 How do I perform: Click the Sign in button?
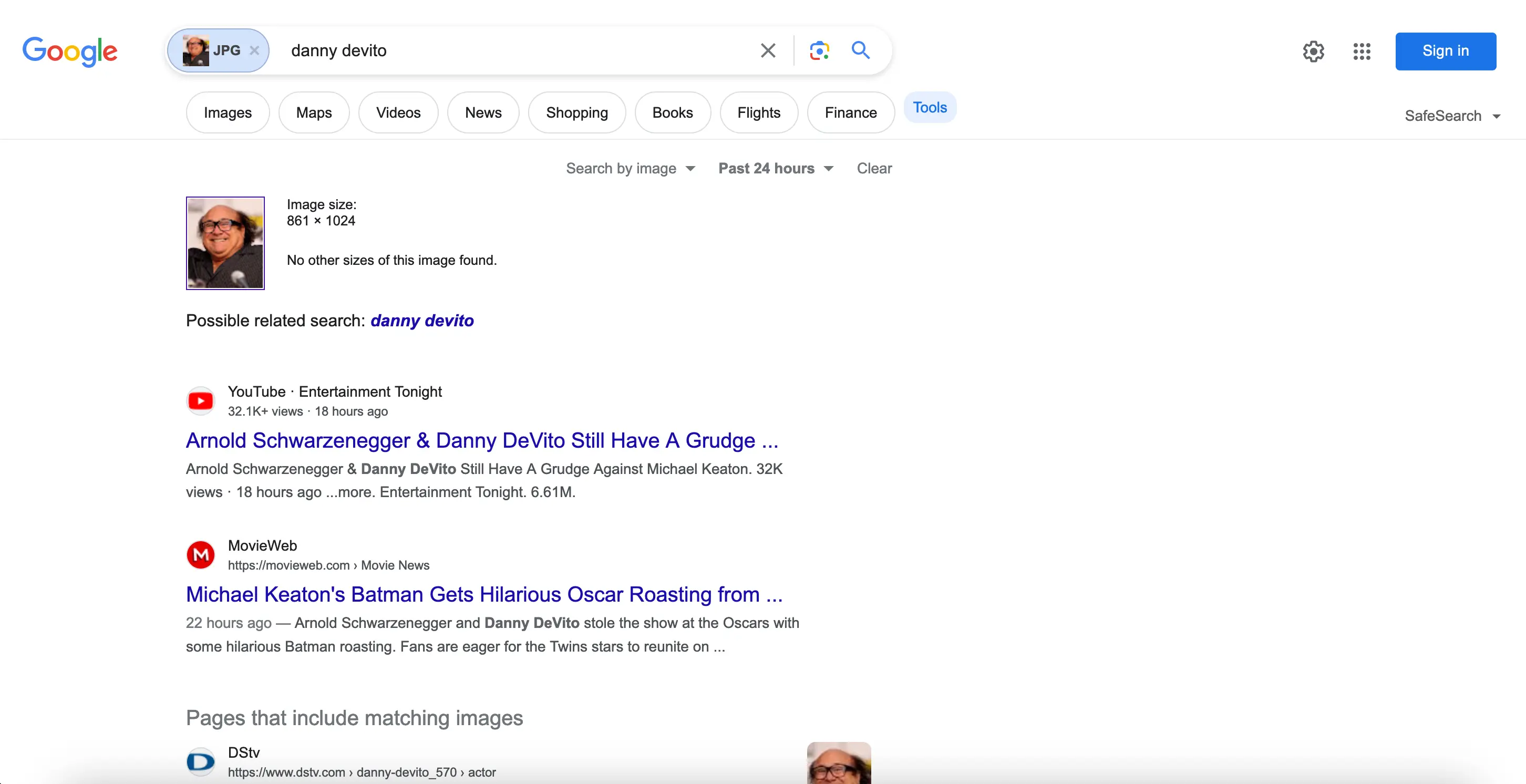pos(1446,51)
